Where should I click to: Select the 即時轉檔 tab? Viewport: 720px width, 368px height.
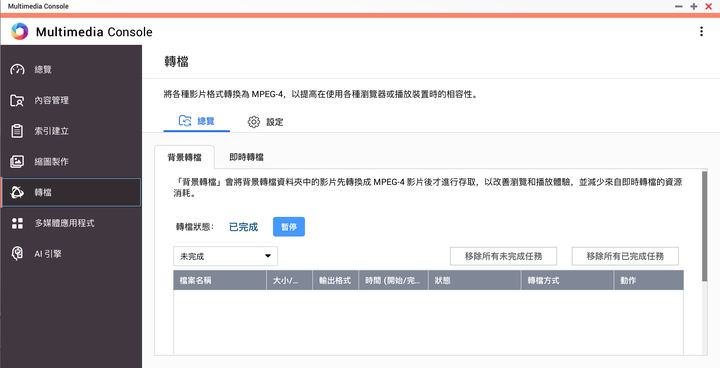click(247, 157)
